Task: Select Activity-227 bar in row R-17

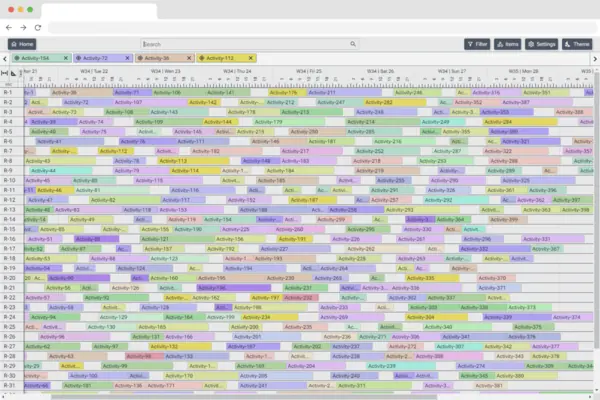Action: (x=295, y=249)
